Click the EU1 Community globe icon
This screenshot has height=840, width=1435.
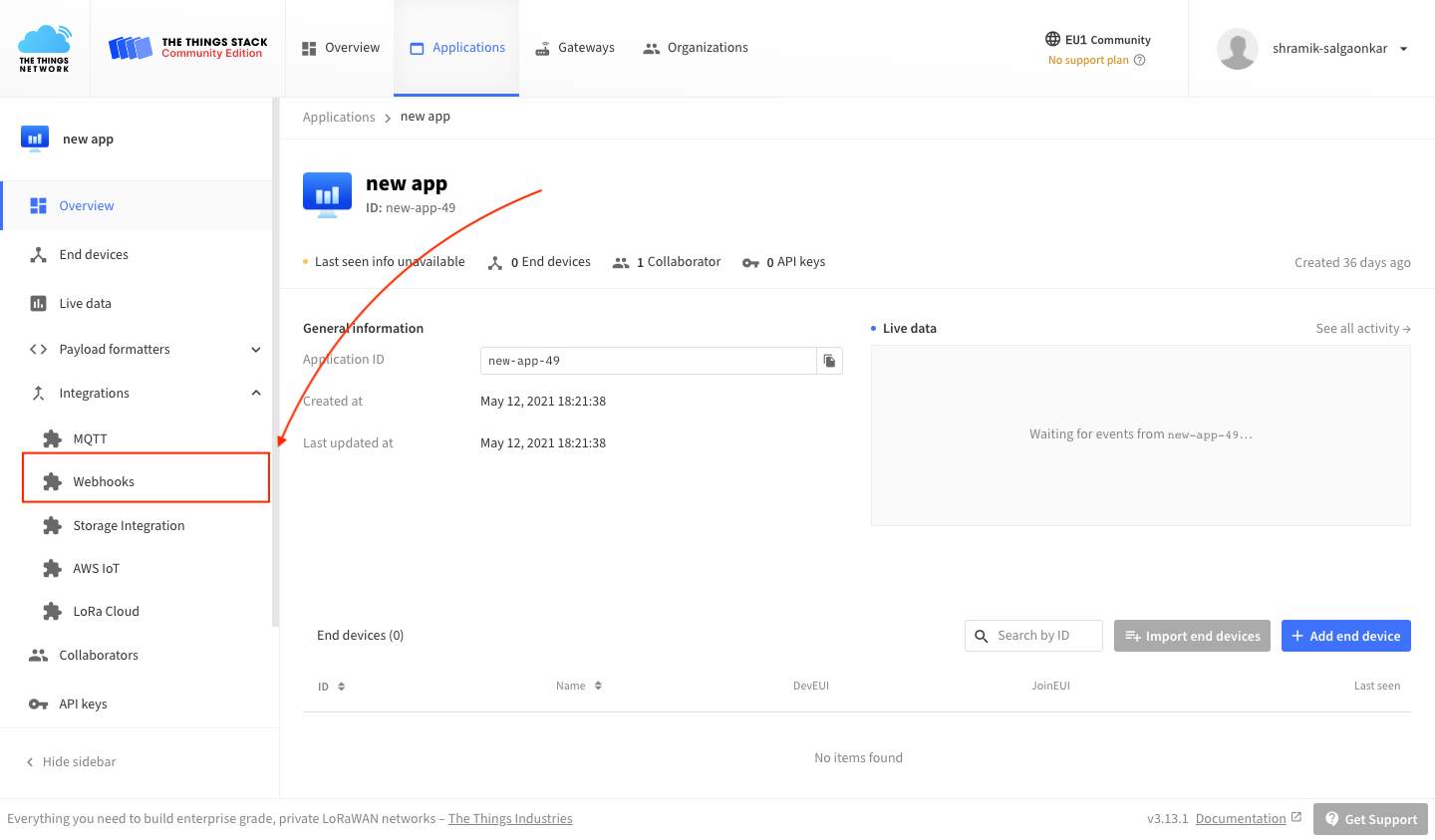coord(1052,39)
